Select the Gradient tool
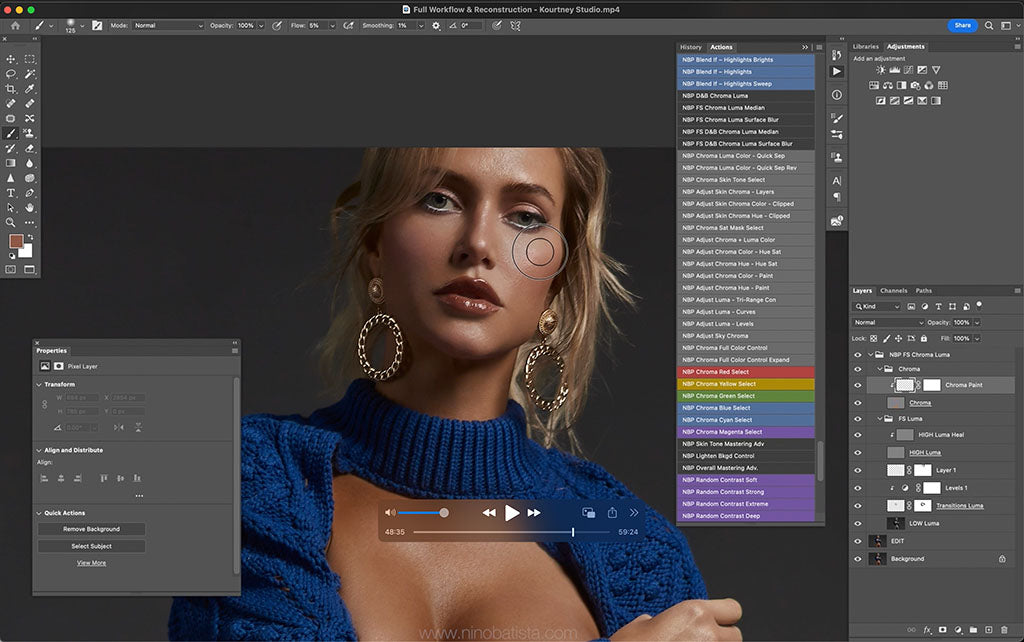Image resolution: width=1024 pixels, height=642 pixels. coord(12,161)
